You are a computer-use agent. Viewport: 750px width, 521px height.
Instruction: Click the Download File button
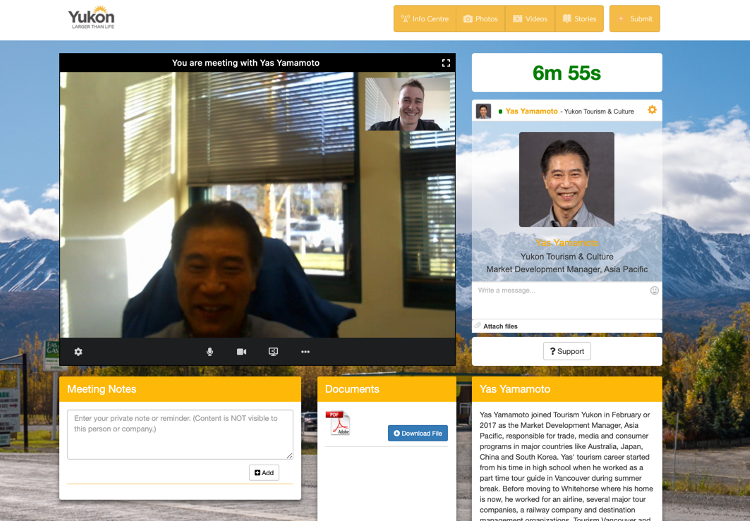(418, 433)
